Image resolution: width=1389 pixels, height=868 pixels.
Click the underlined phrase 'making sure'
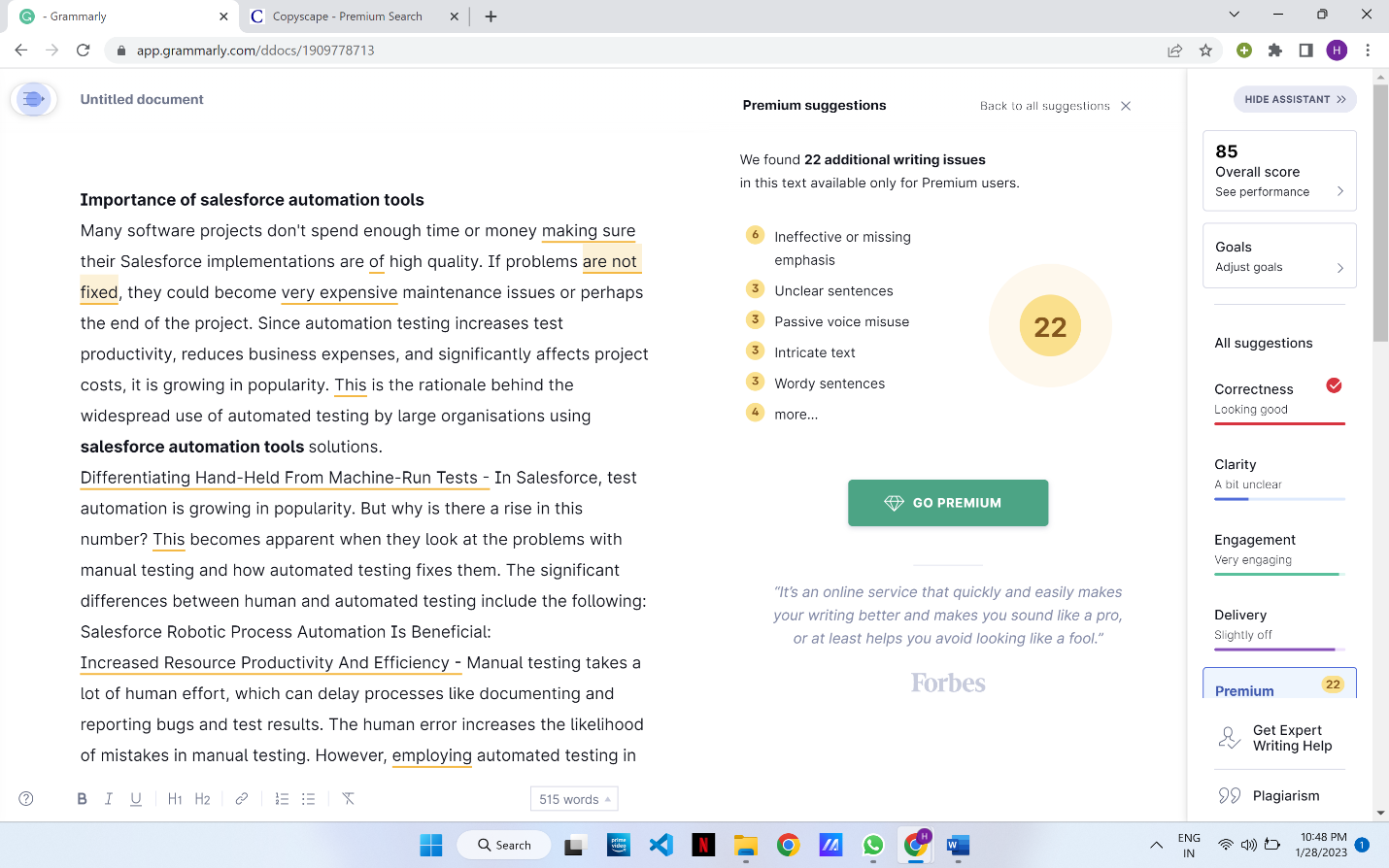589,231
